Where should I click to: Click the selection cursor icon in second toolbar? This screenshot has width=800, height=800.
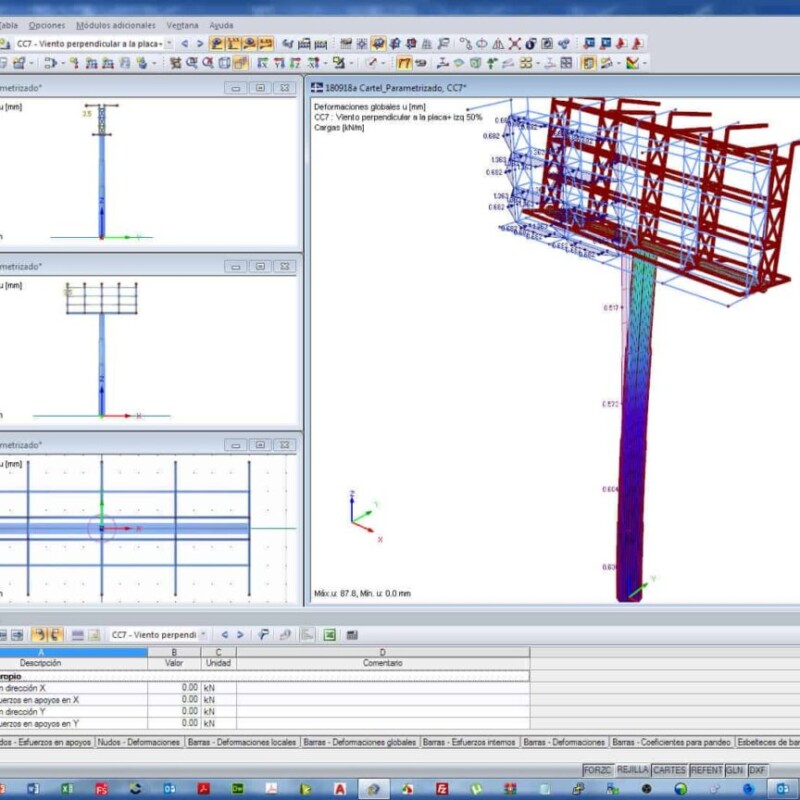point(176,63)
